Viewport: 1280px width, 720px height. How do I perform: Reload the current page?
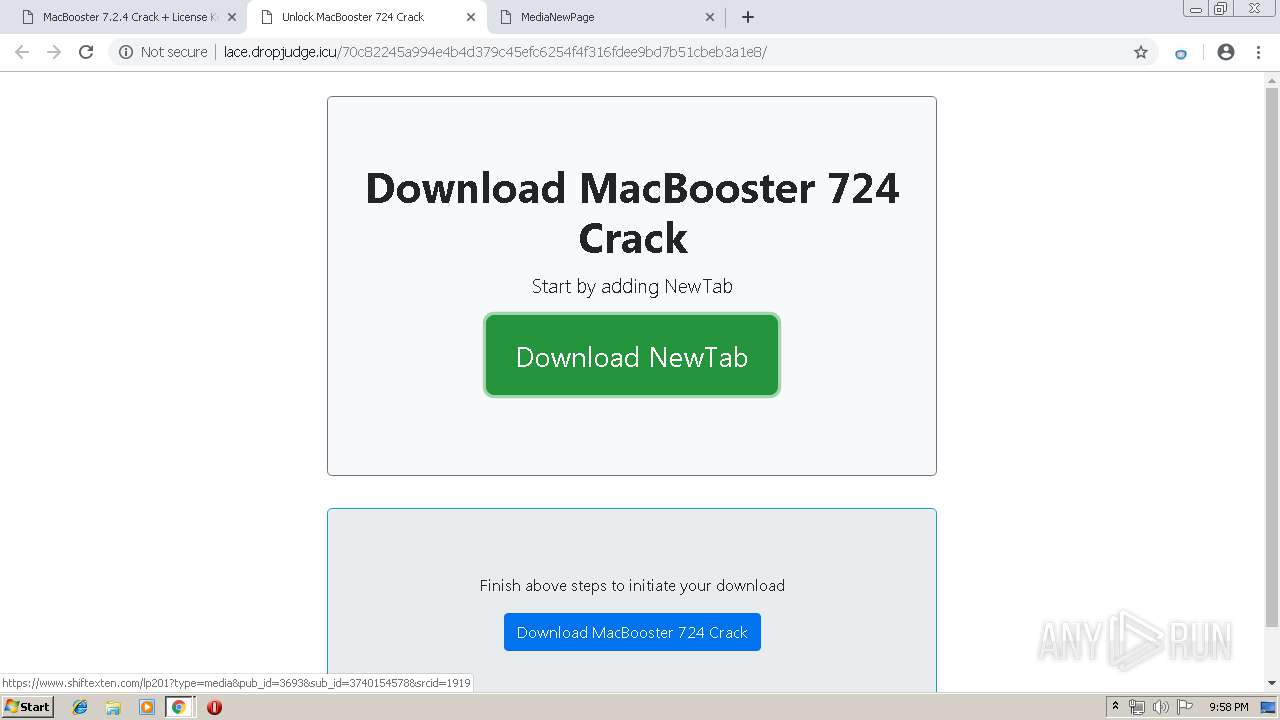point(86,52)
